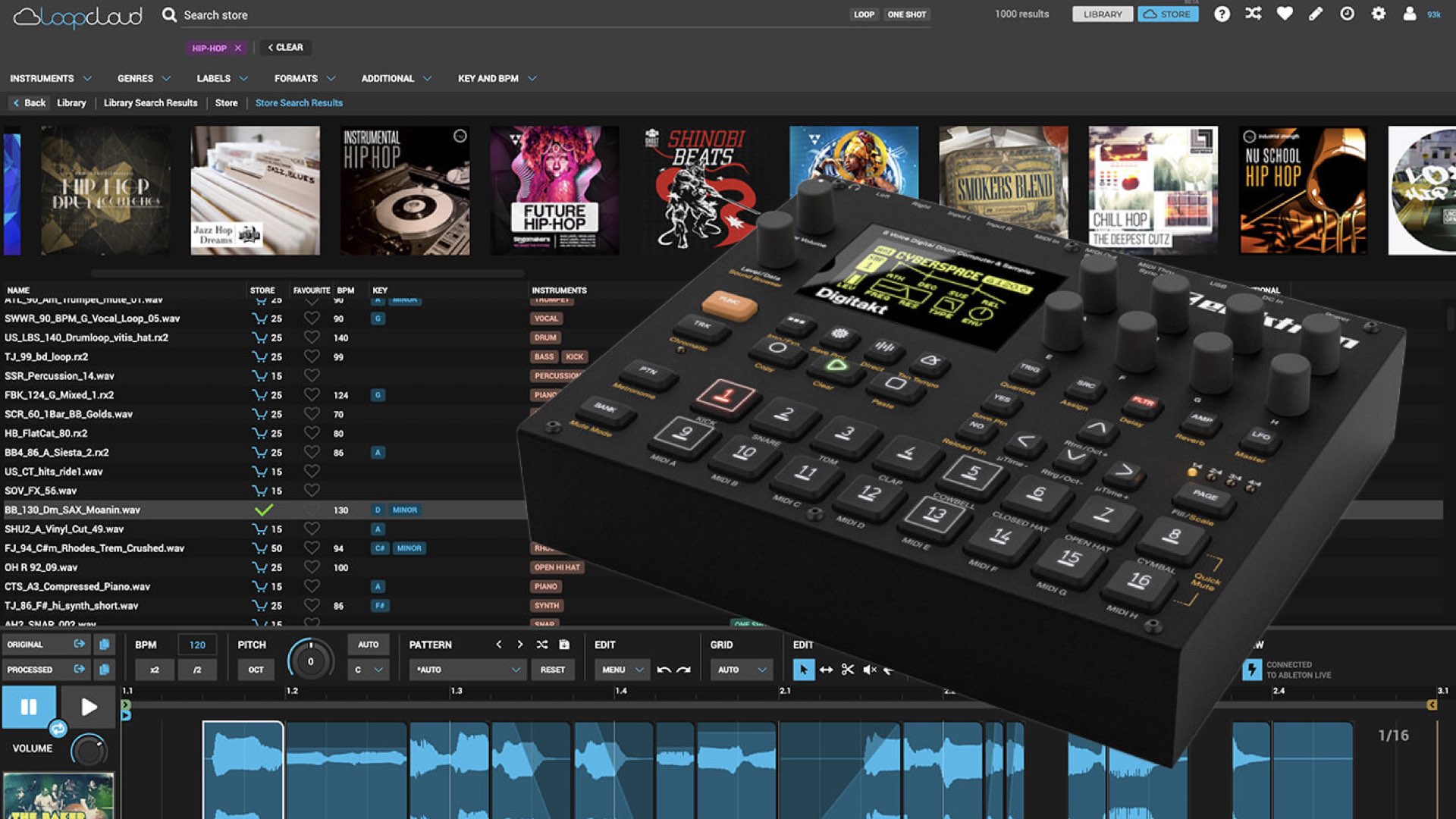Click the BPM value field showing 120

[x=196, y=645]
